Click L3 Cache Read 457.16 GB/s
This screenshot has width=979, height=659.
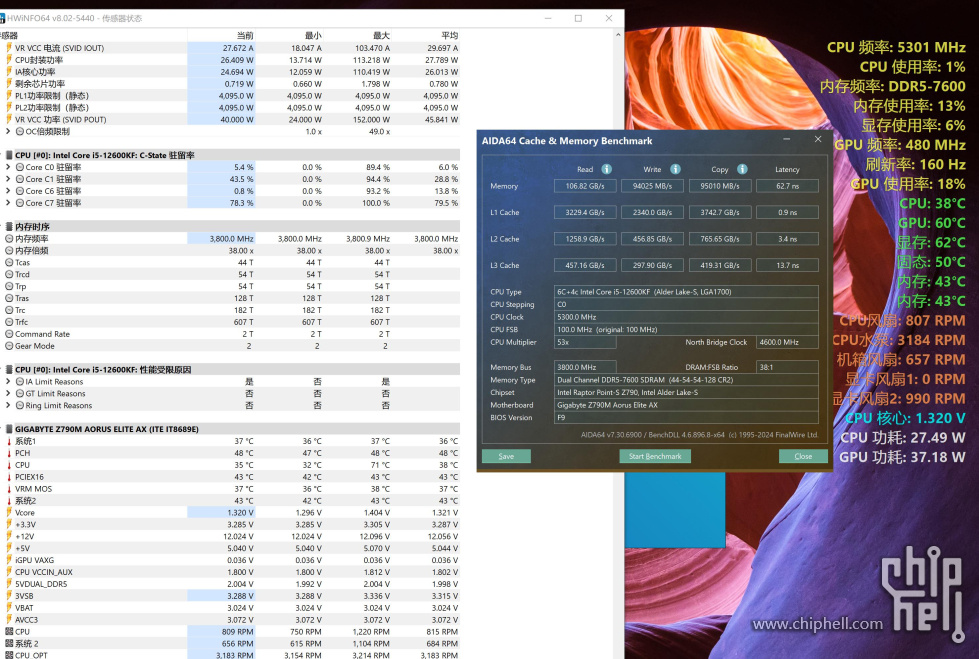point(585,265)
